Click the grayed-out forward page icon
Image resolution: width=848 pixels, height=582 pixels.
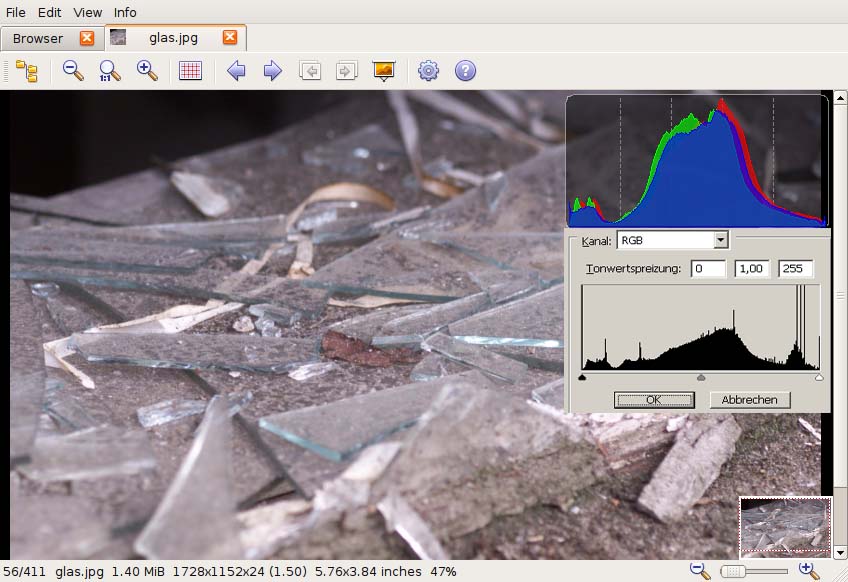(346, 71)
